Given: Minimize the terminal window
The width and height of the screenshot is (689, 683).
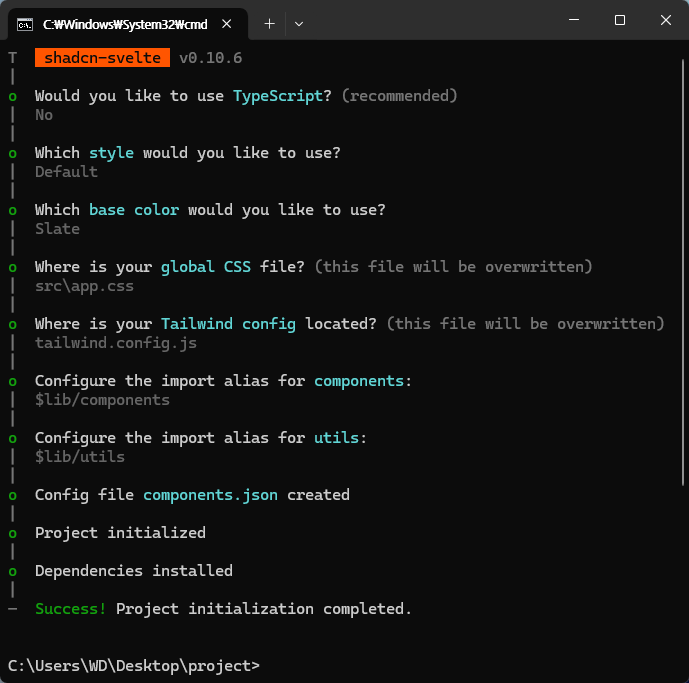Looking at the screenshot, I should [x=574, y=20].
